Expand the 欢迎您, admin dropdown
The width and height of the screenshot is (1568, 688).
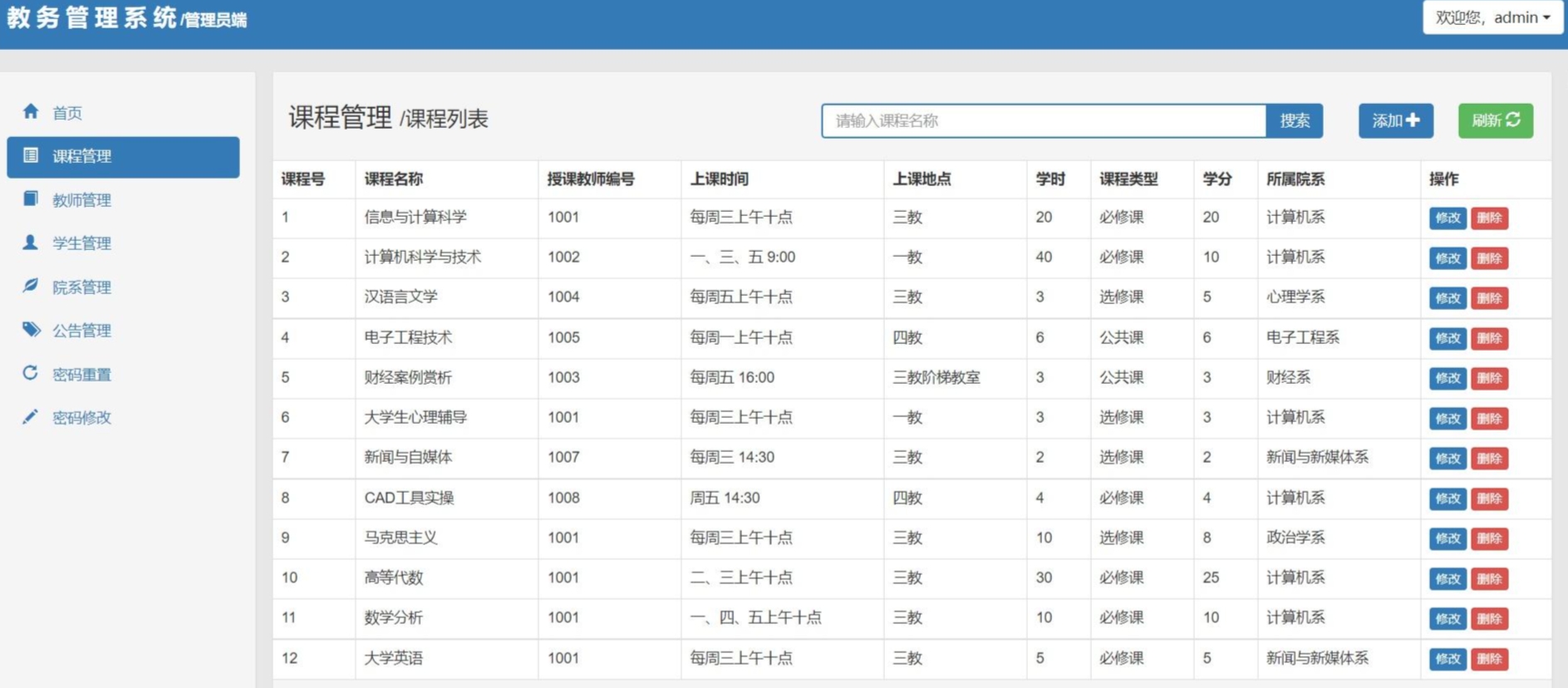[x=1493, y=17]
